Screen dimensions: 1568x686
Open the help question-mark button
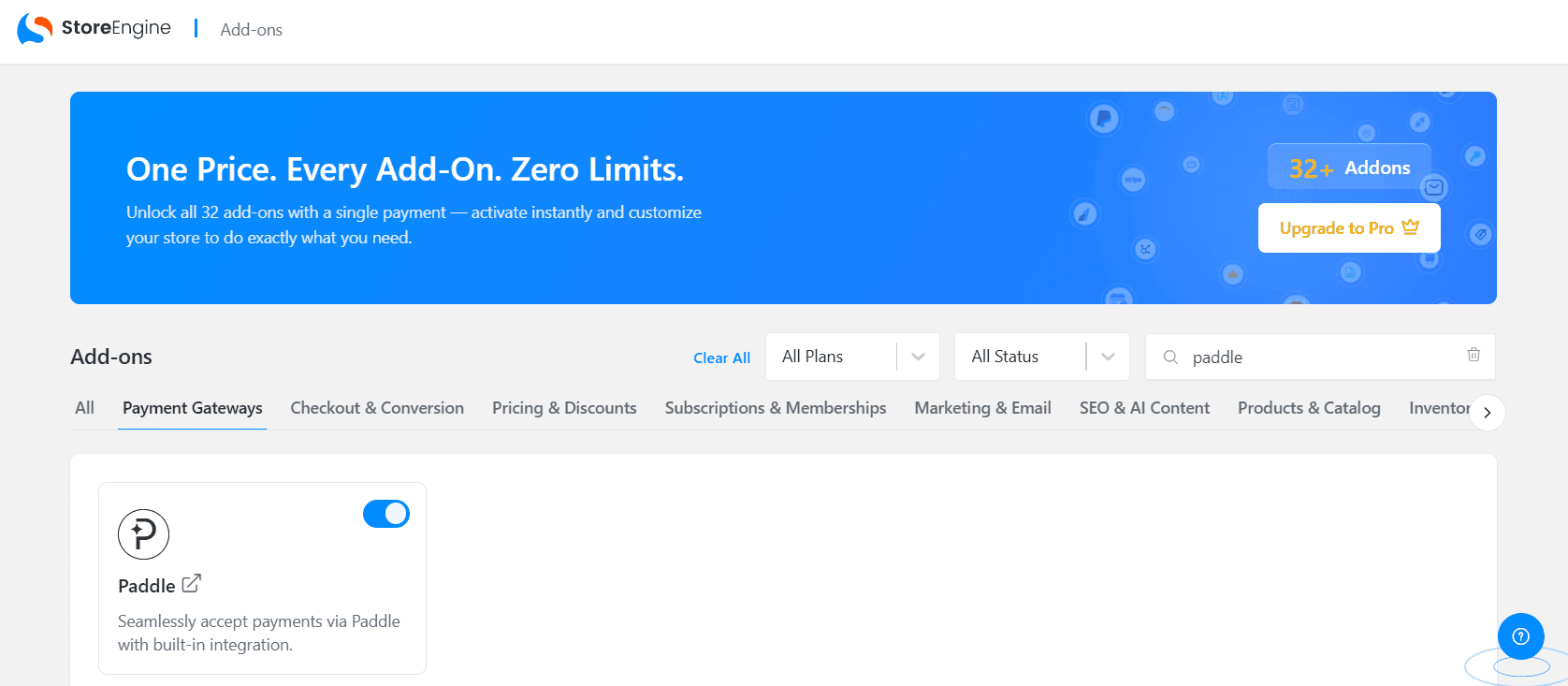[x=1521, y=636]
